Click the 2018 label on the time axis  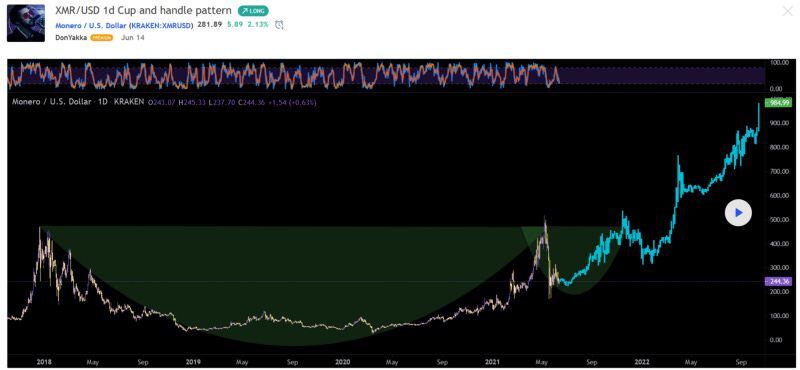coord(44,362)
